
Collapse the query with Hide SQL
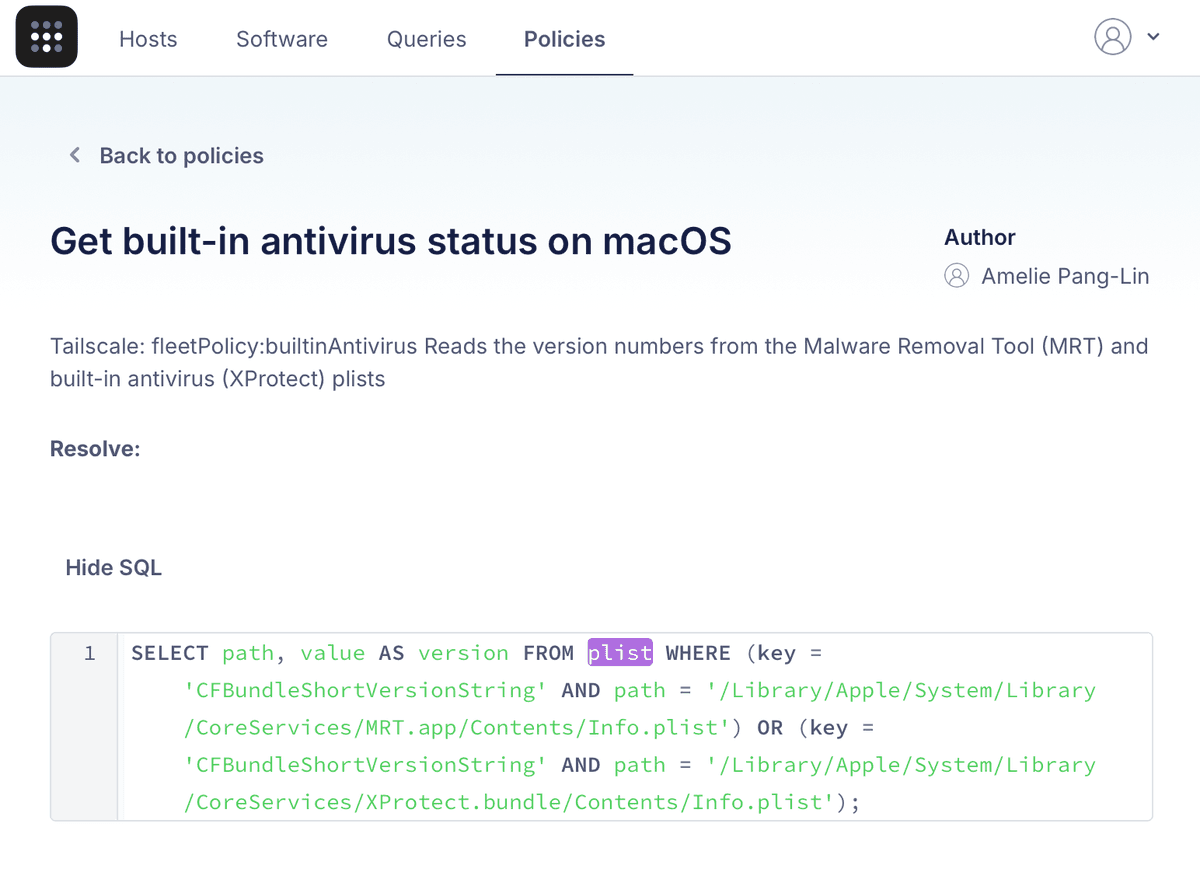[113, 568]
